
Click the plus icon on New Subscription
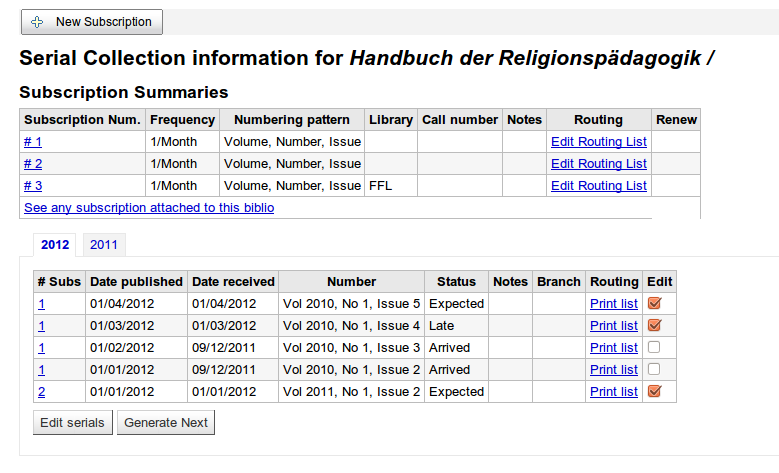[38, 22]
